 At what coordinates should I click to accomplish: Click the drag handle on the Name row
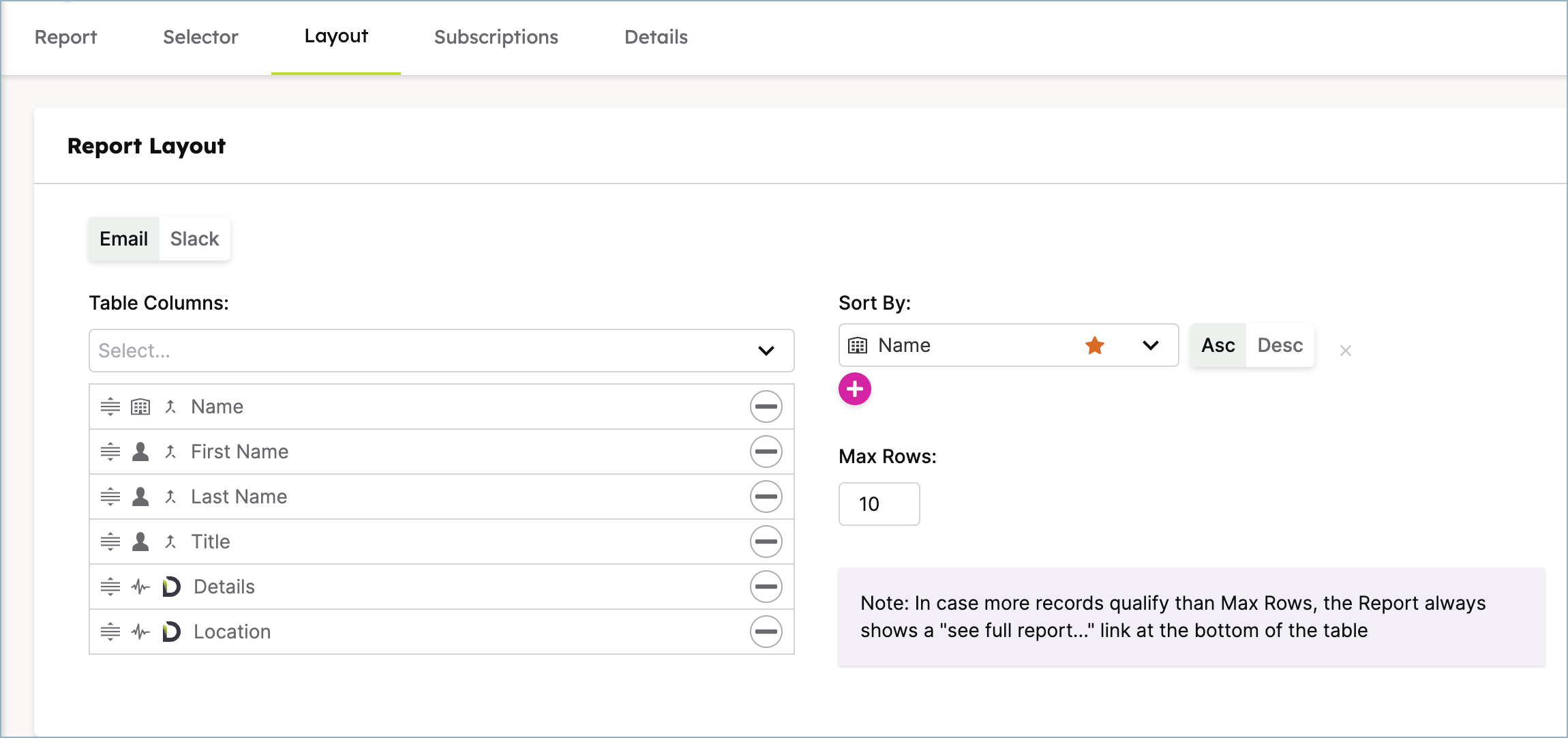click(x=110, y=407)
